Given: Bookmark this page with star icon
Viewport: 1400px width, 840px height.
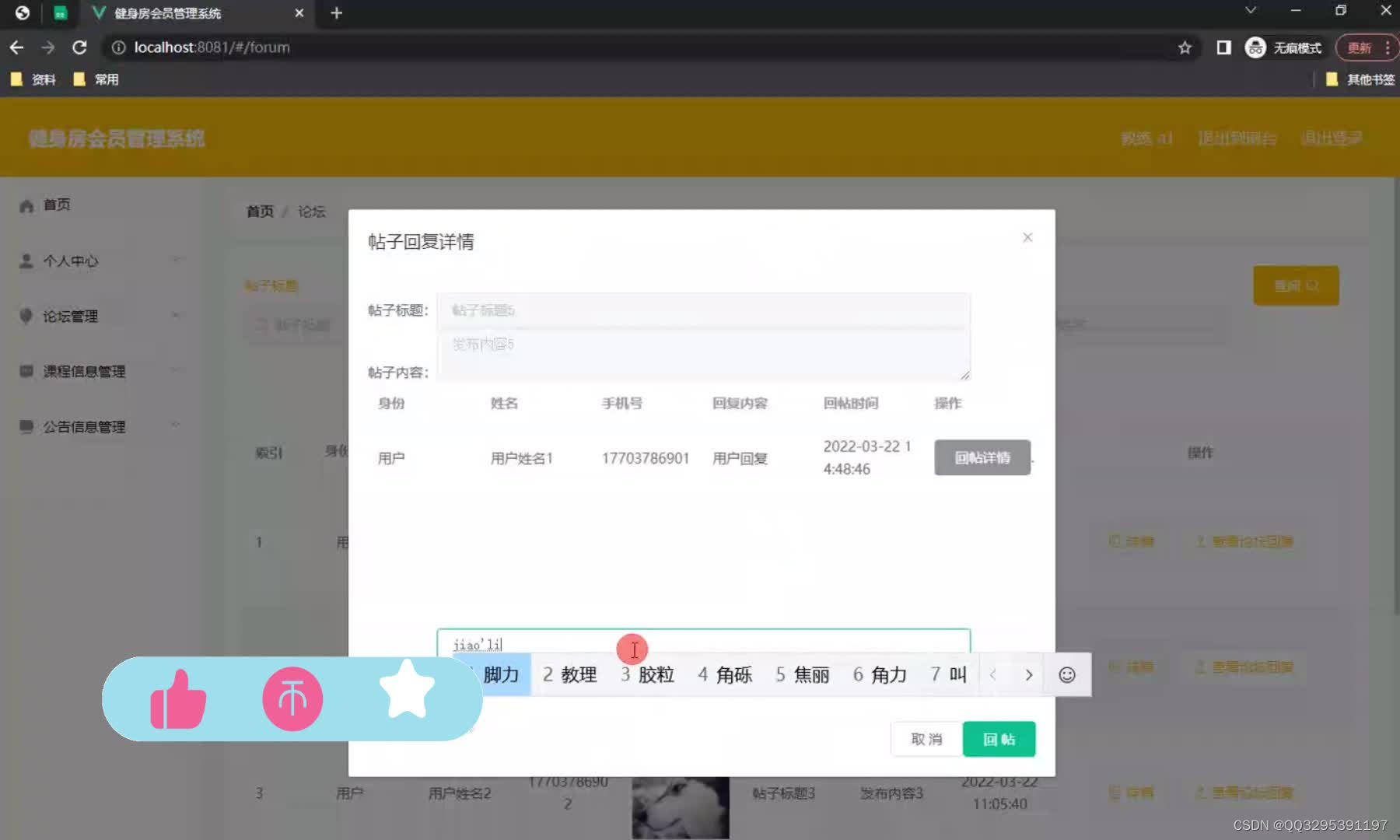Looking at the screenshot, I should 1185,47.
